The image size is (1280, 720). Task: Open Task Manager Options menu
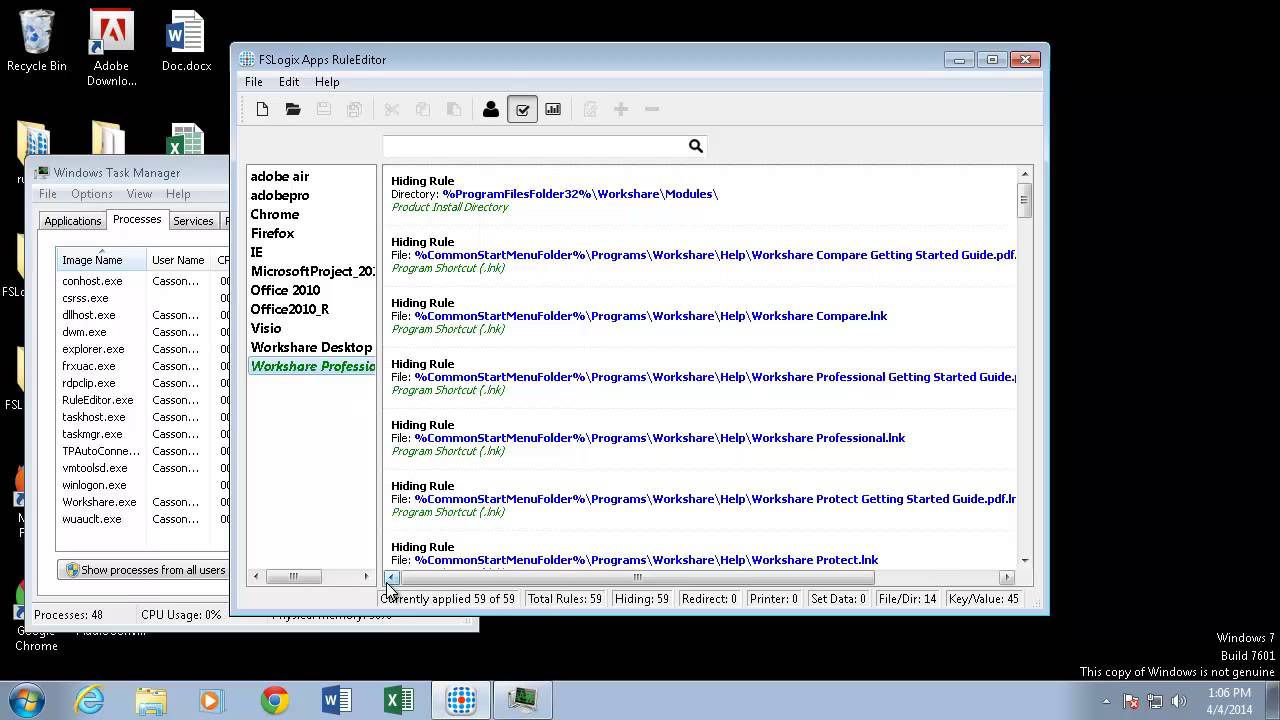pyautogui.click(x=92, y=194)
